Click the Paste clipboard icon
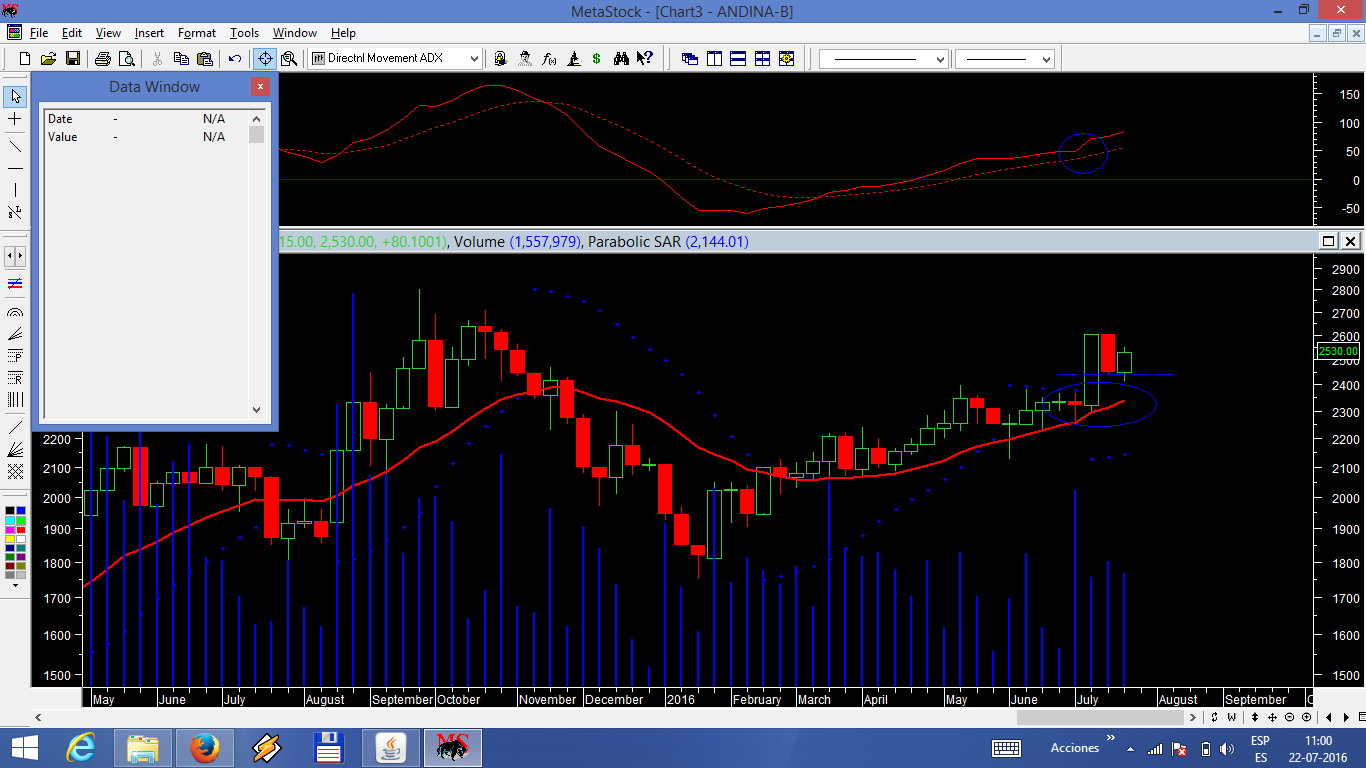The width and height of the screenshot is (1366, 768). click(x=205, y=58)
